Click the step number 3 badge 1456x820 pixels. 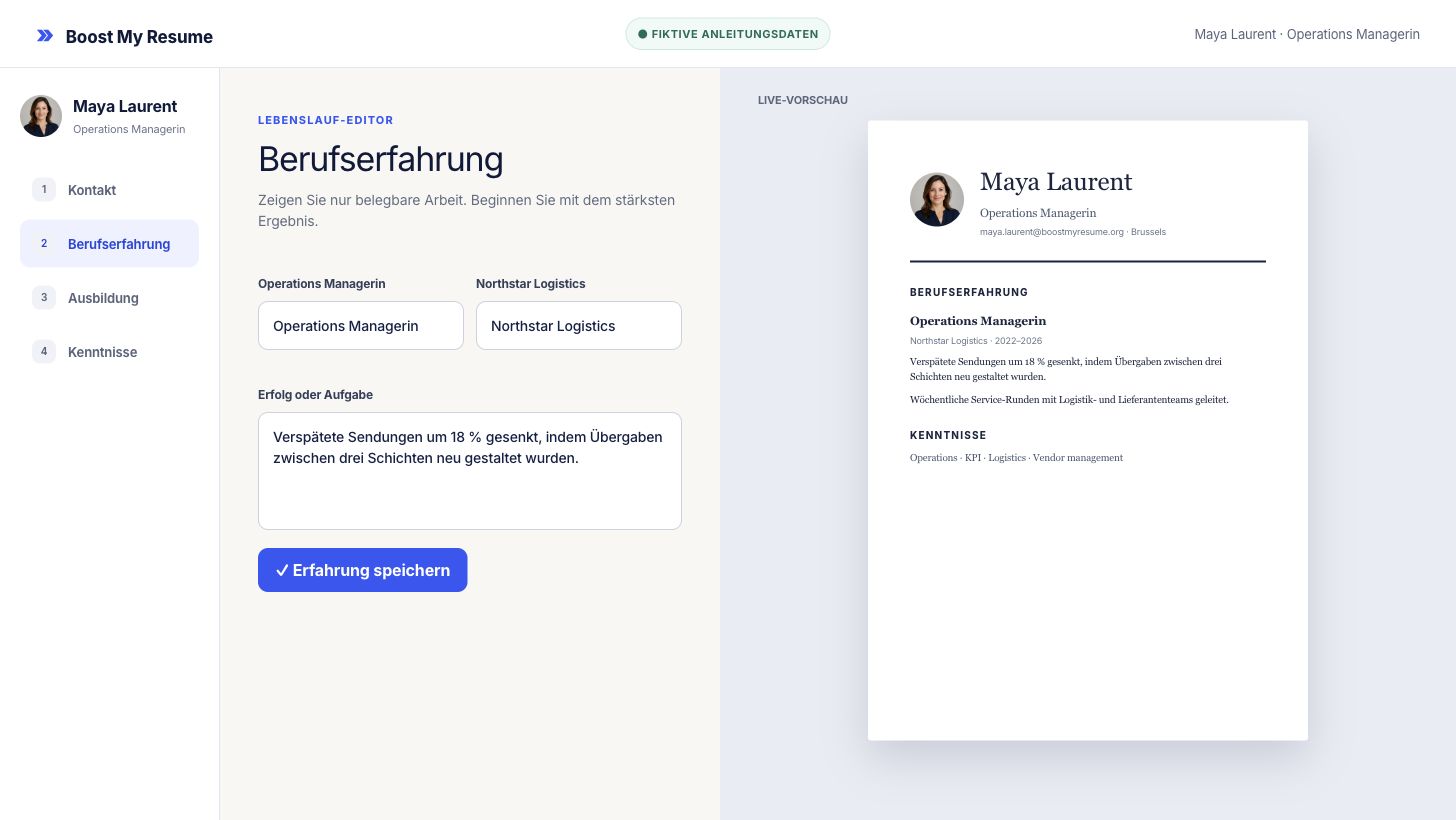click(44, 297)
